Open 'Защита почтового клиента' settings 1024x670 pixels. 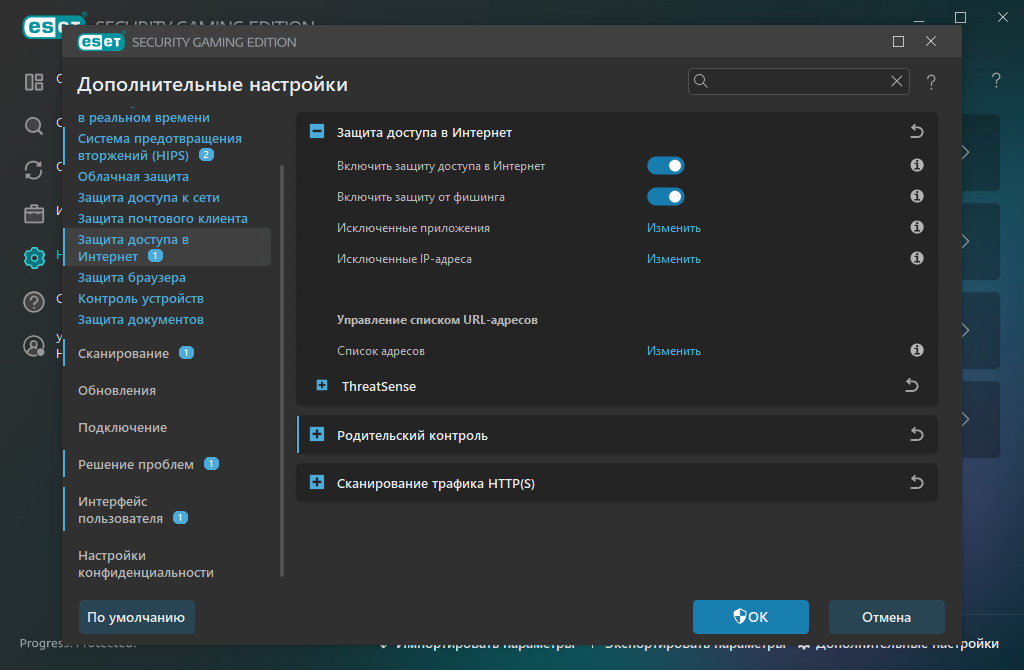163,218
